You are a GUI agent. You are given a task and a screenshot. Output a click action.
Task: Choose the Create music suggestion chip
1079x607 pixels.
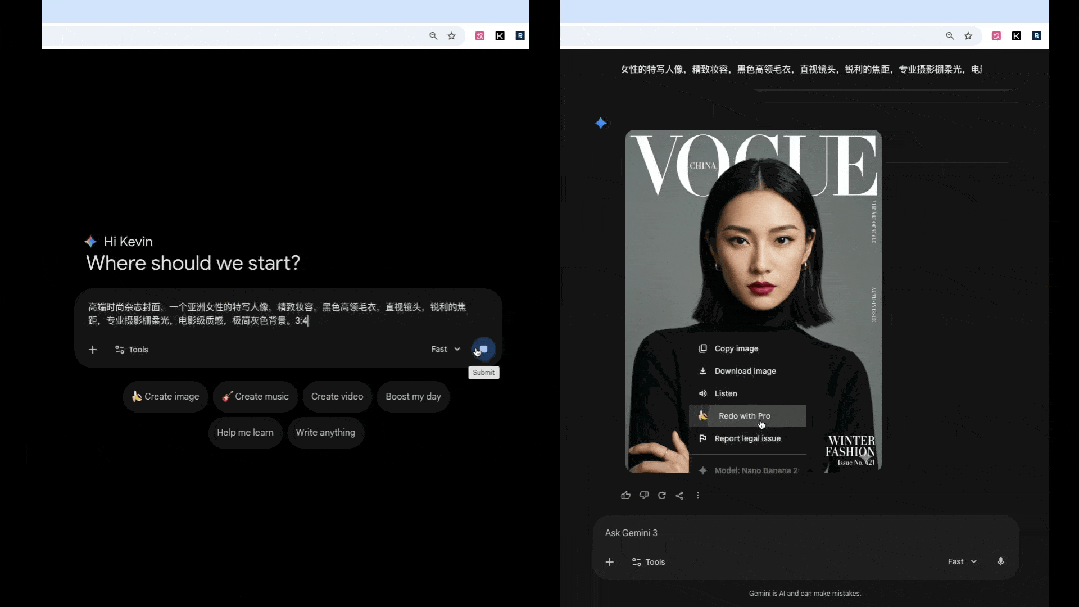click(255, 397)
